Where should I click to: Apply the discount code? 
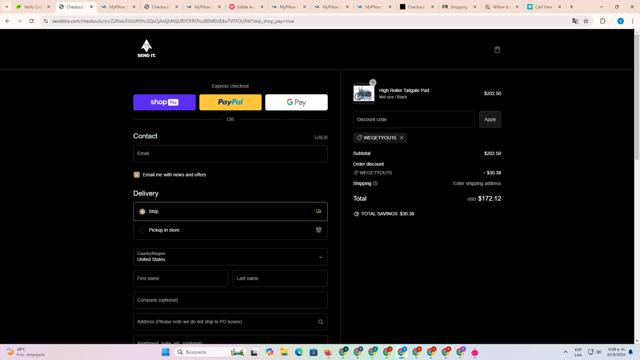point(490,120)
